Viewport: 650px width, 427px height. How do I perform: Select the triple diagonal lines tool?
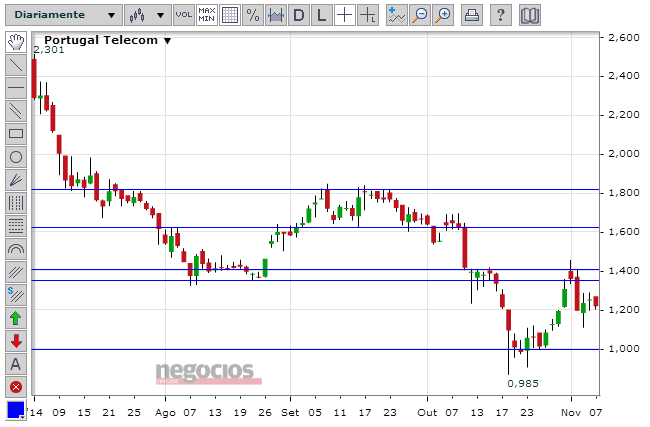click(x=16, y=272)
